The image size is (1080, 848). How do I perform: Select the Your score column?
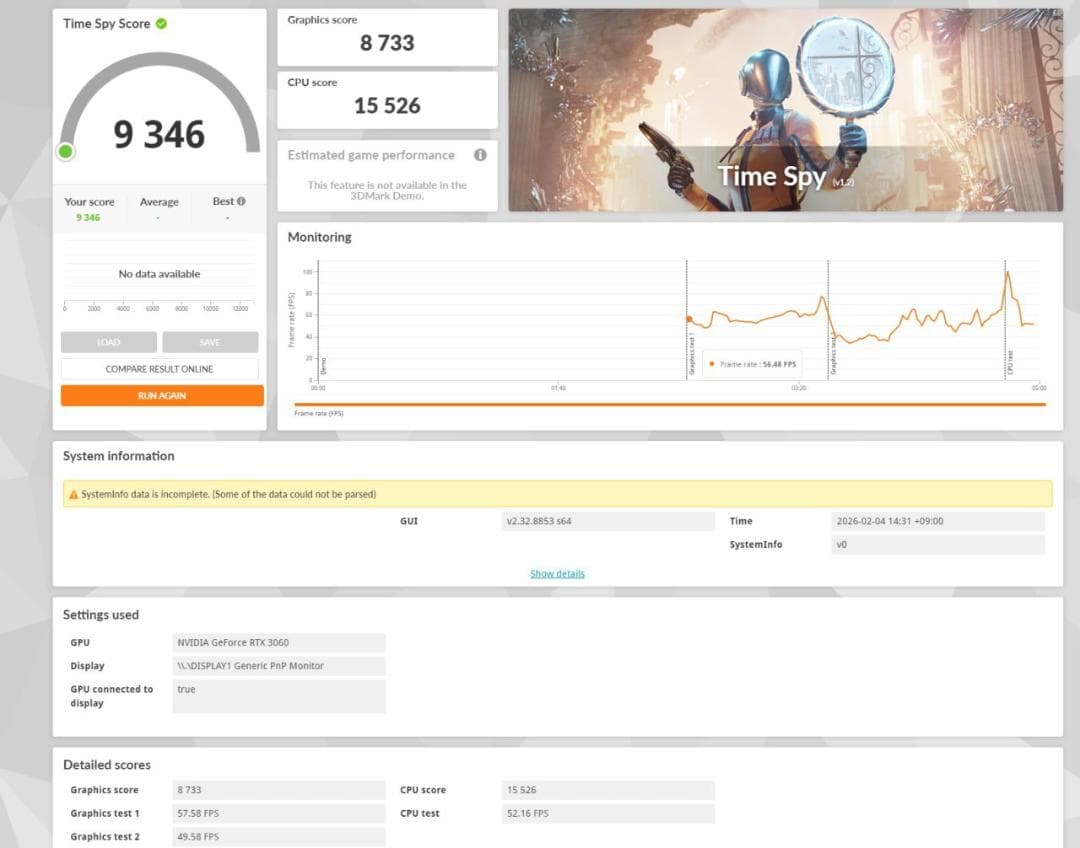tap(89, 208)
